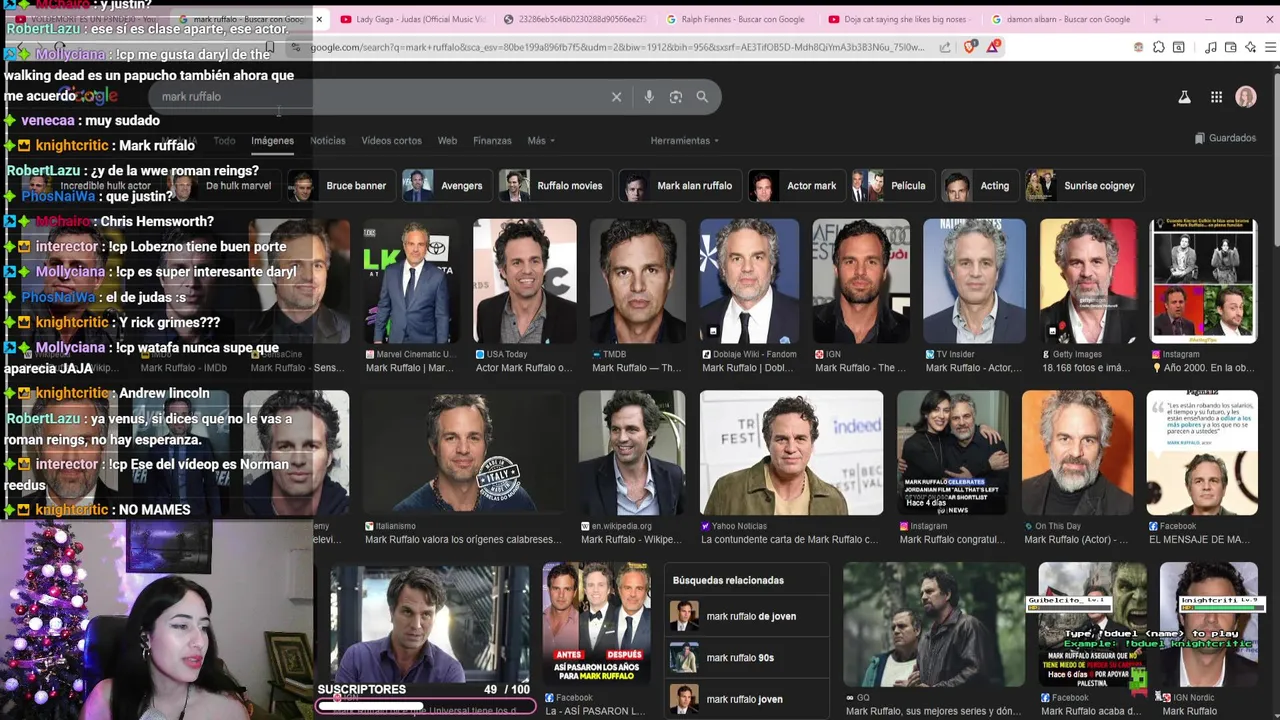1280x720 pixels.
Task: Open a new browser tab
Action: [x=1156, y=19]
